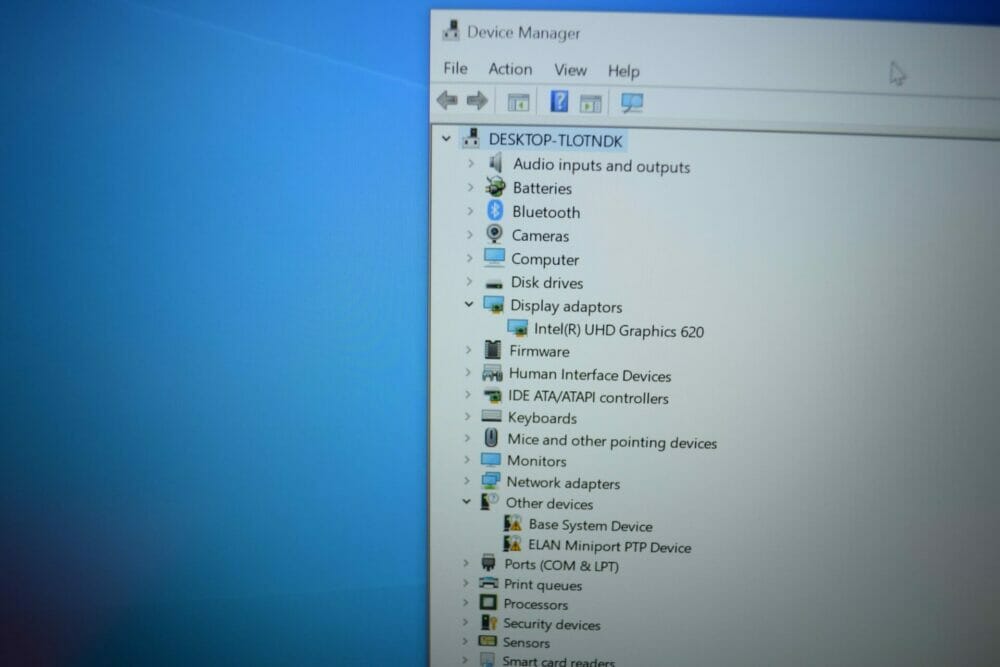Screen dimensions: 1000x667
Task: Click the webcam icon beside Cameras
Action: 494,234
